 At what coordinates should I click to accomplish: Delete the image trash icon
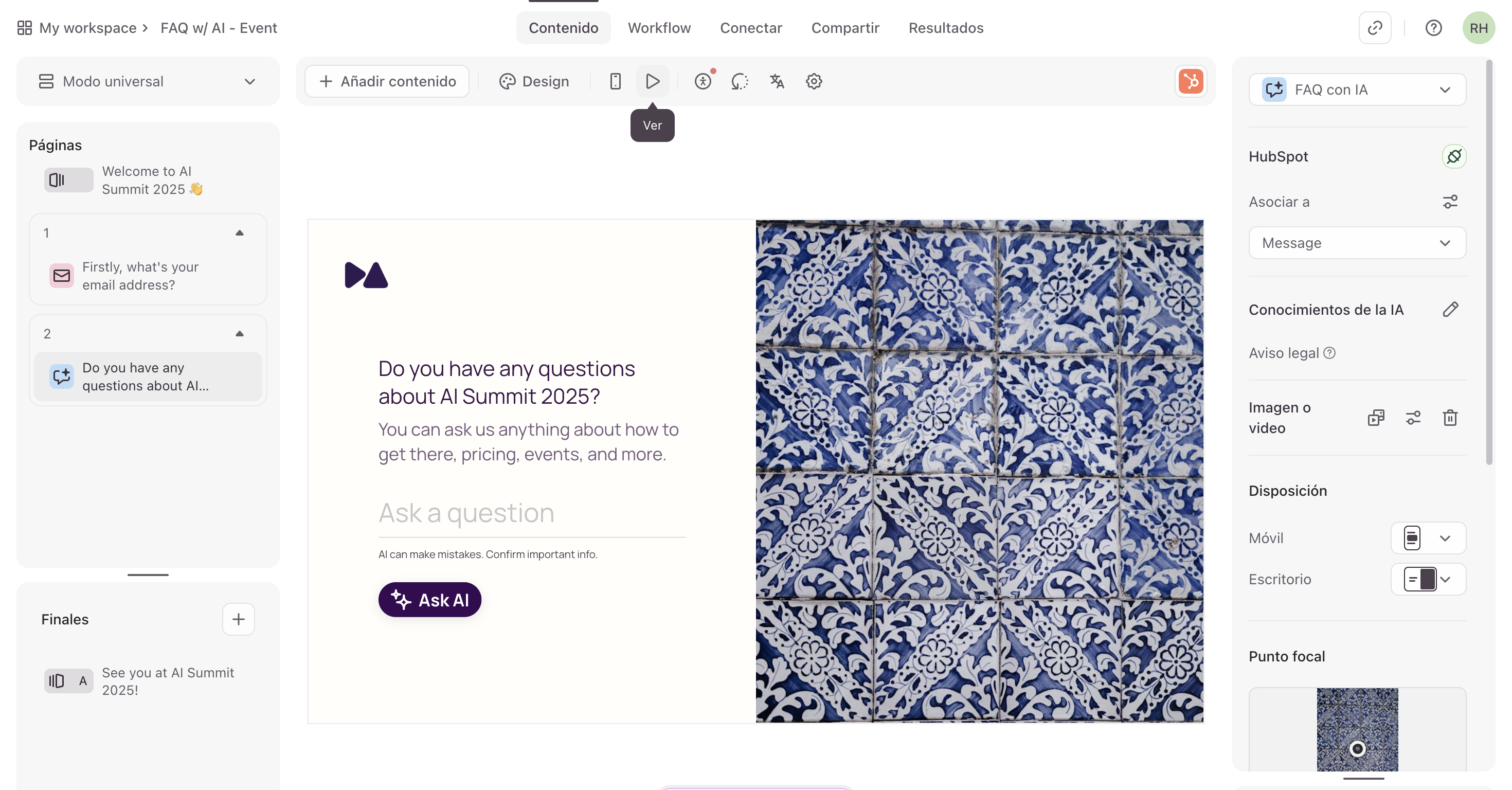click(1450, 417)
